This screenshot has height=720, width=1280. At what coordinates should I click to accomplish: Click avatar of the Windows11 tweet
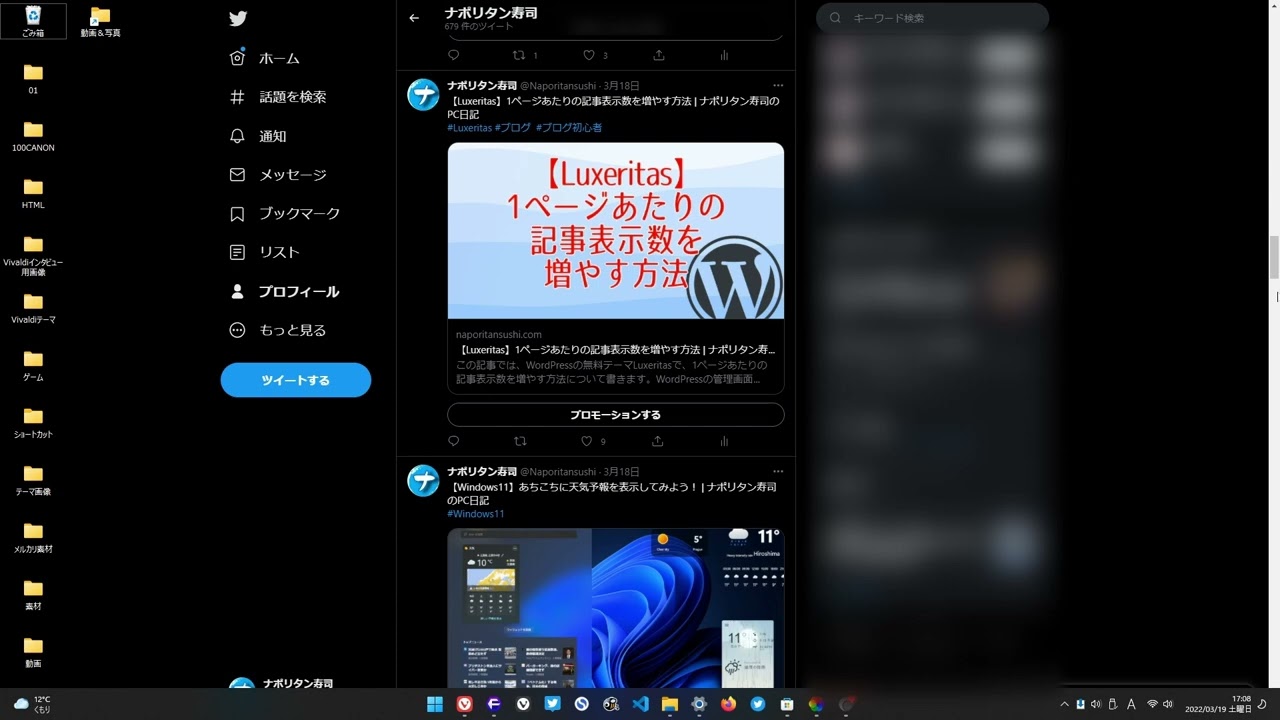coord(423,481)
